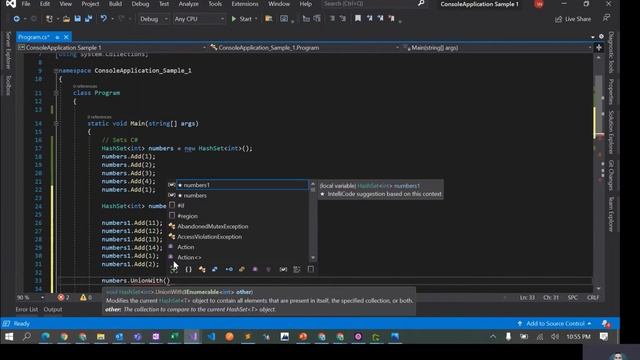Collapse the namespace ConsoleApplication_Sample_1 block

[x=56, y=71]
